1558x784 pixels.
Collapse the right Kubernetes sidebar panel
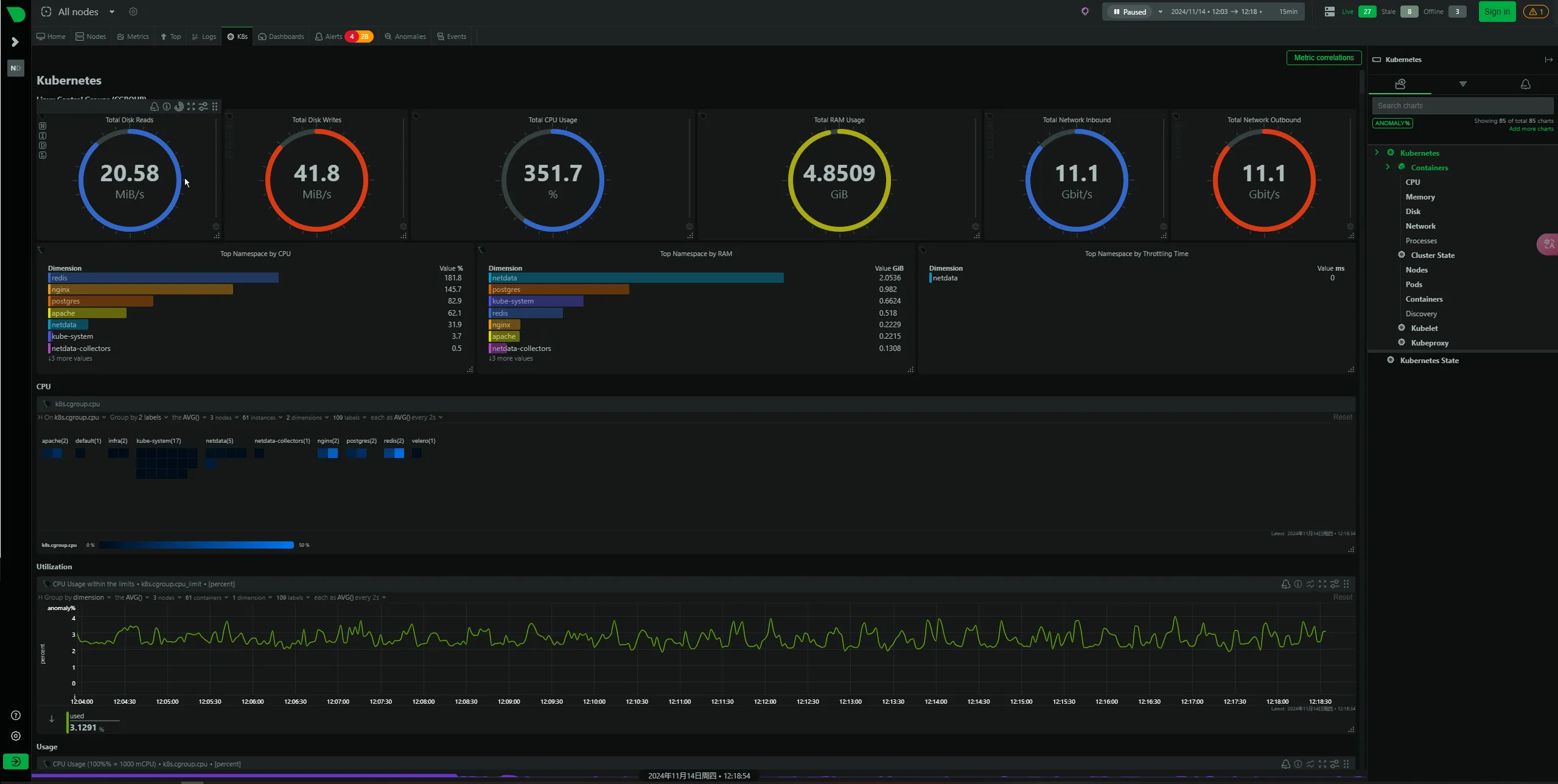1548,60
